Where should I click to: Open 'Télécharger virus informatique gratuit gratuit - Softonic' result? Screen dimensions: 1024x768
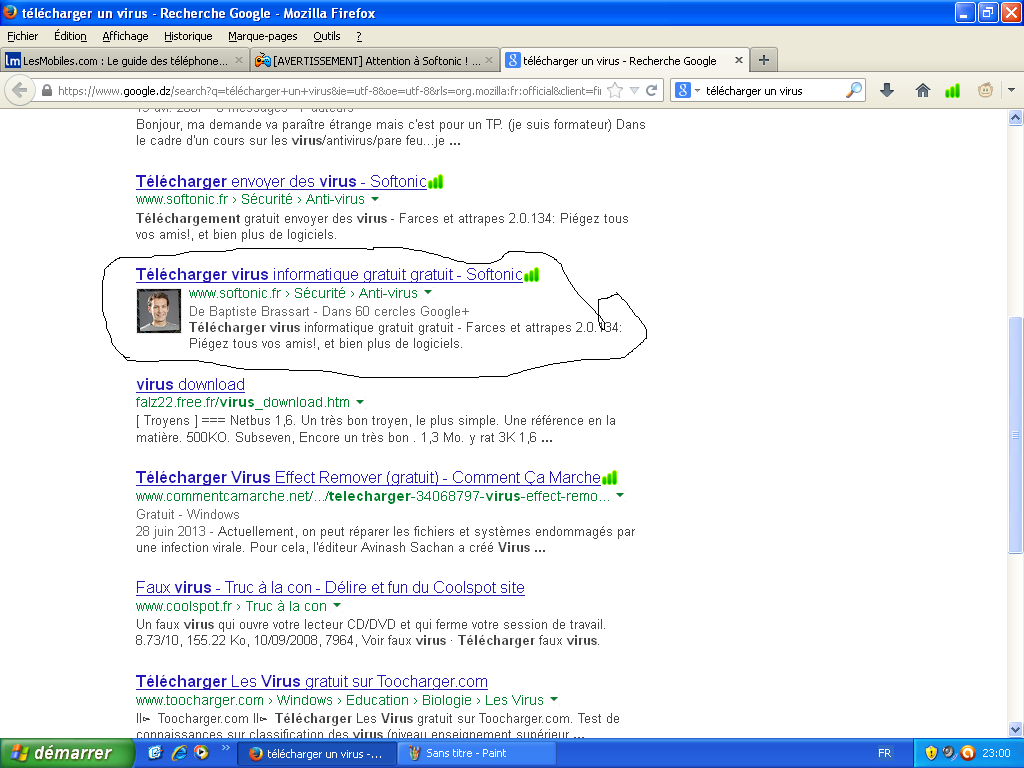(329, 275)
